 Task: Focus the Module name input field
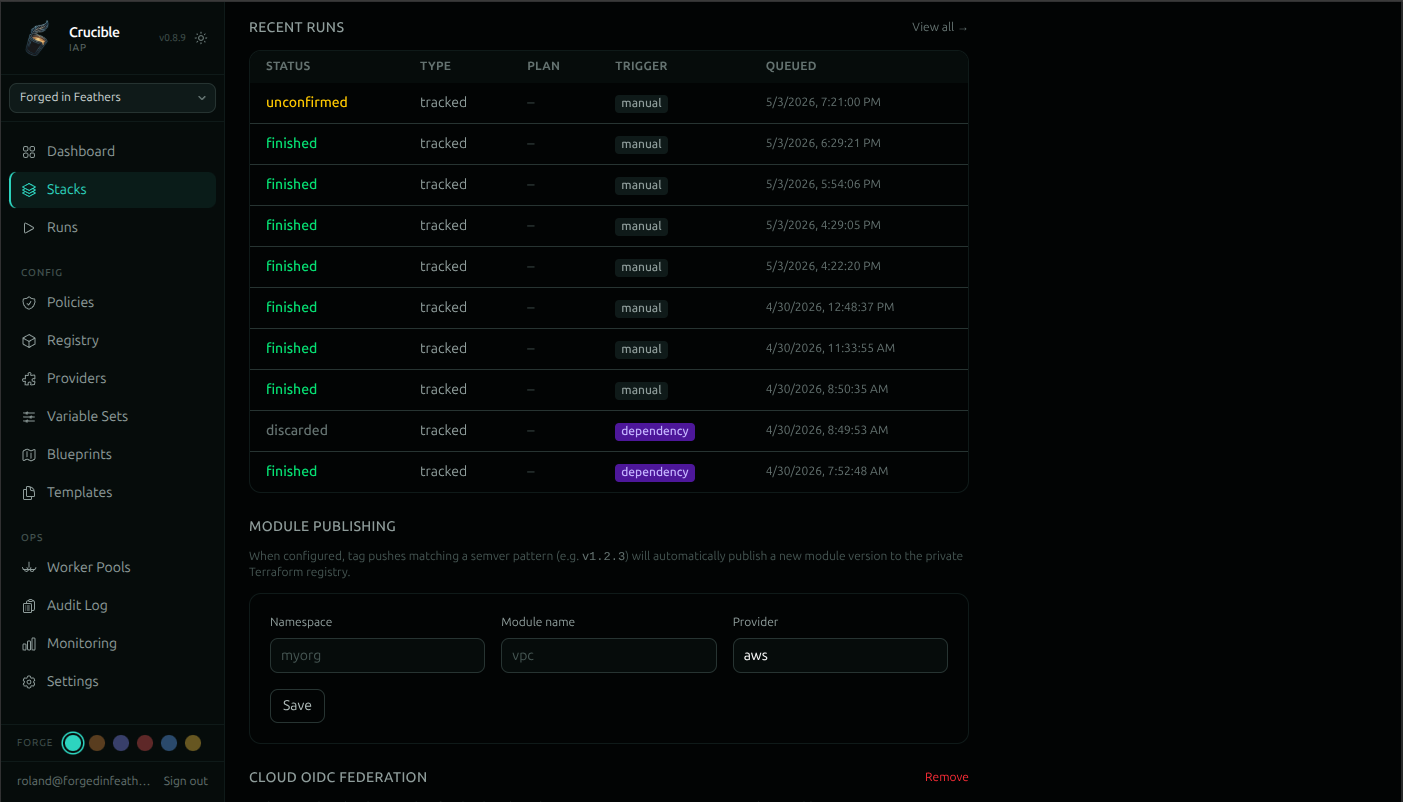pyautogui.click(x=609, y=656)
